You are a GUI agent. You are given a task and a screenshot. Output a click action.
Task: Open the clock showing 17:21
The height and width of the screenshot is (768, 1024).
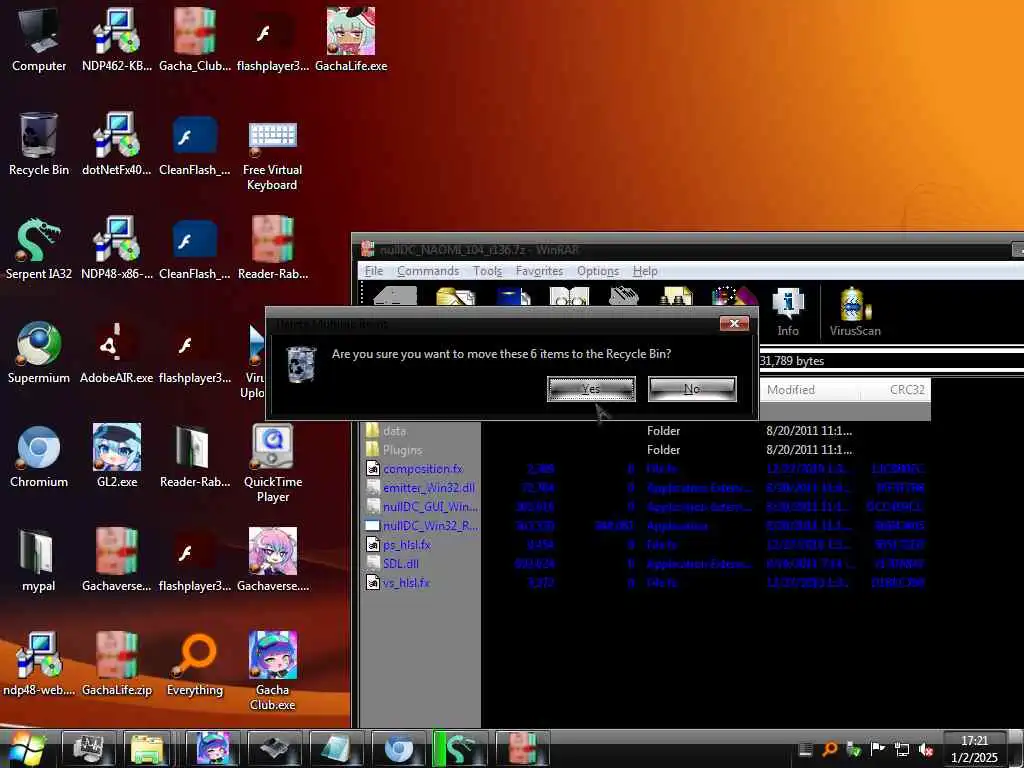974,749
